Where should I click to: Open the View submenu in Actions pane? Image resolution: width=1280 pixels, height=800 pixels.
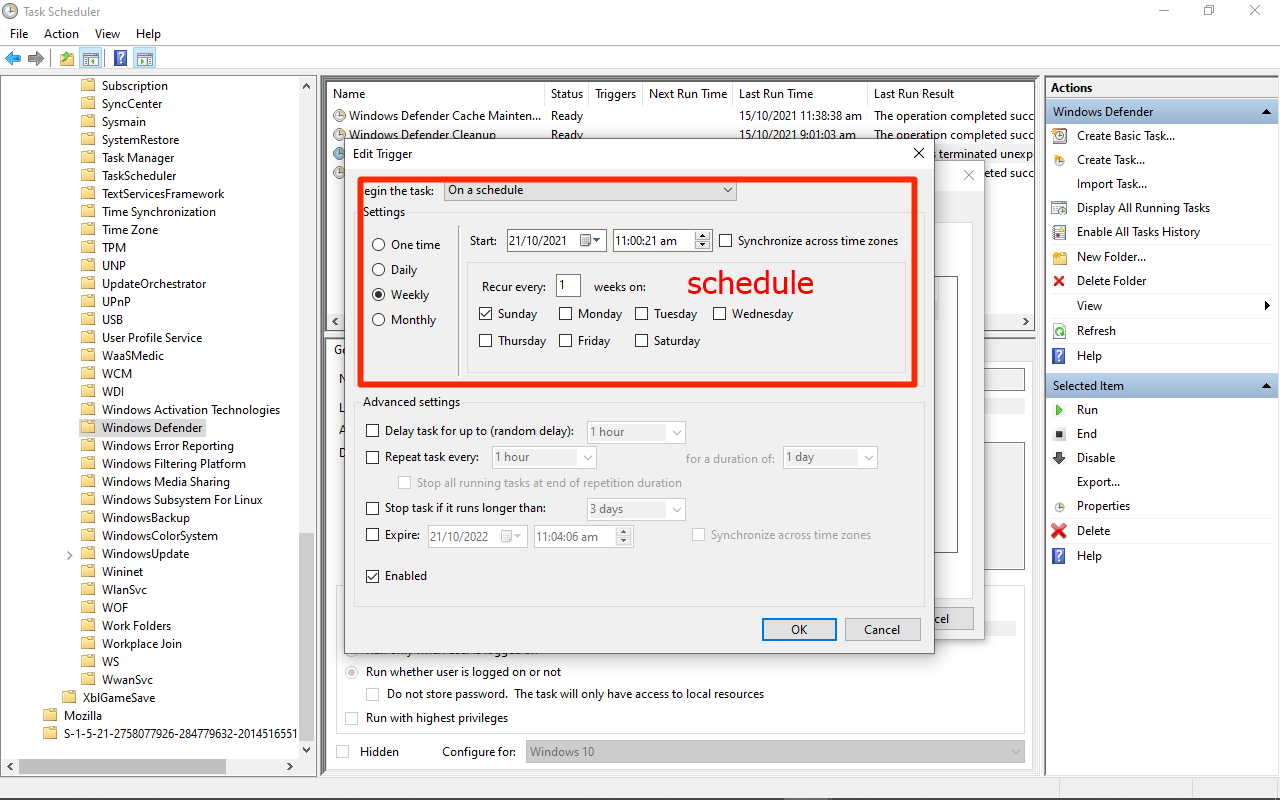click(1160, 306)
